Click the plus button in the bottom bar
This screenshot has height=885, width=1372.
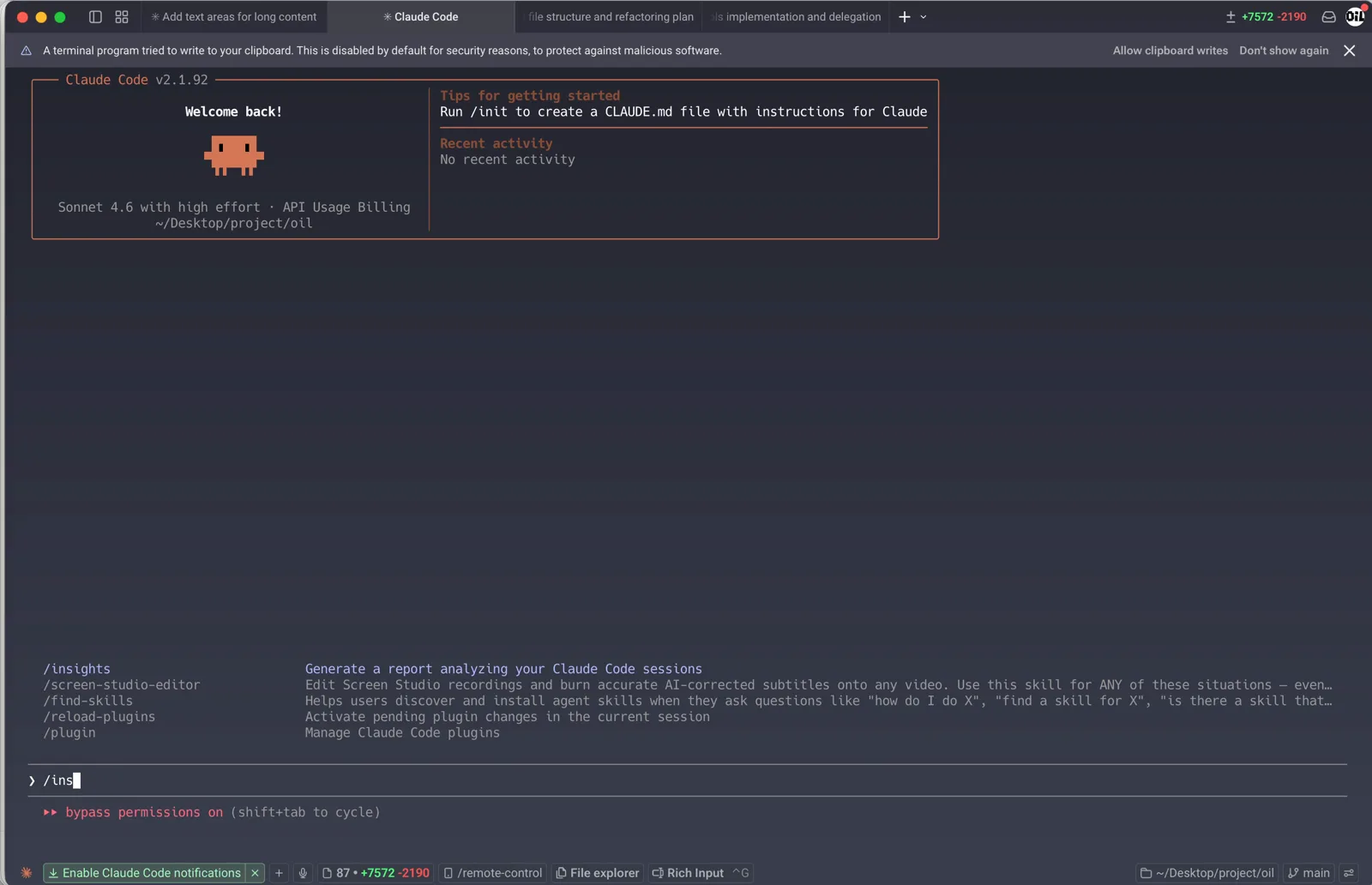(x=279, y=873)
